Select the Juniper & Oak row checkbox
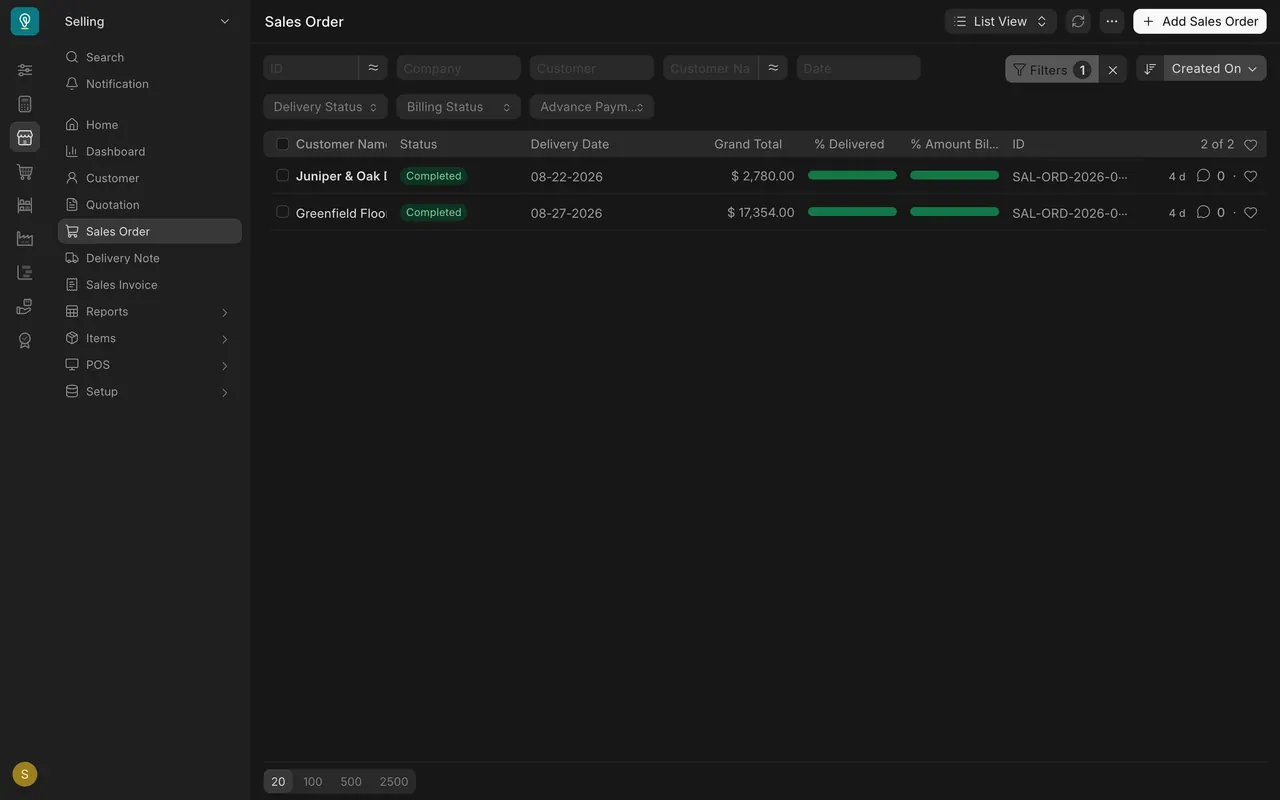 tap(283, 175)
